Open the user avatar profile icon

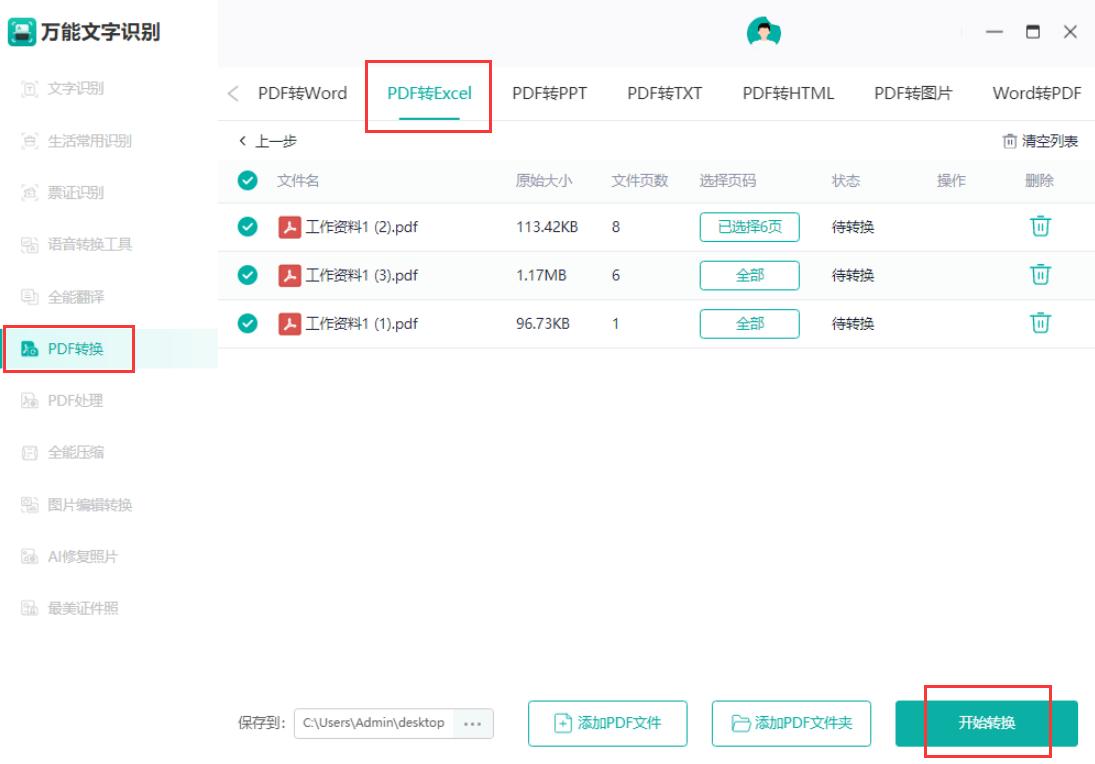click(x=763, y=33)
